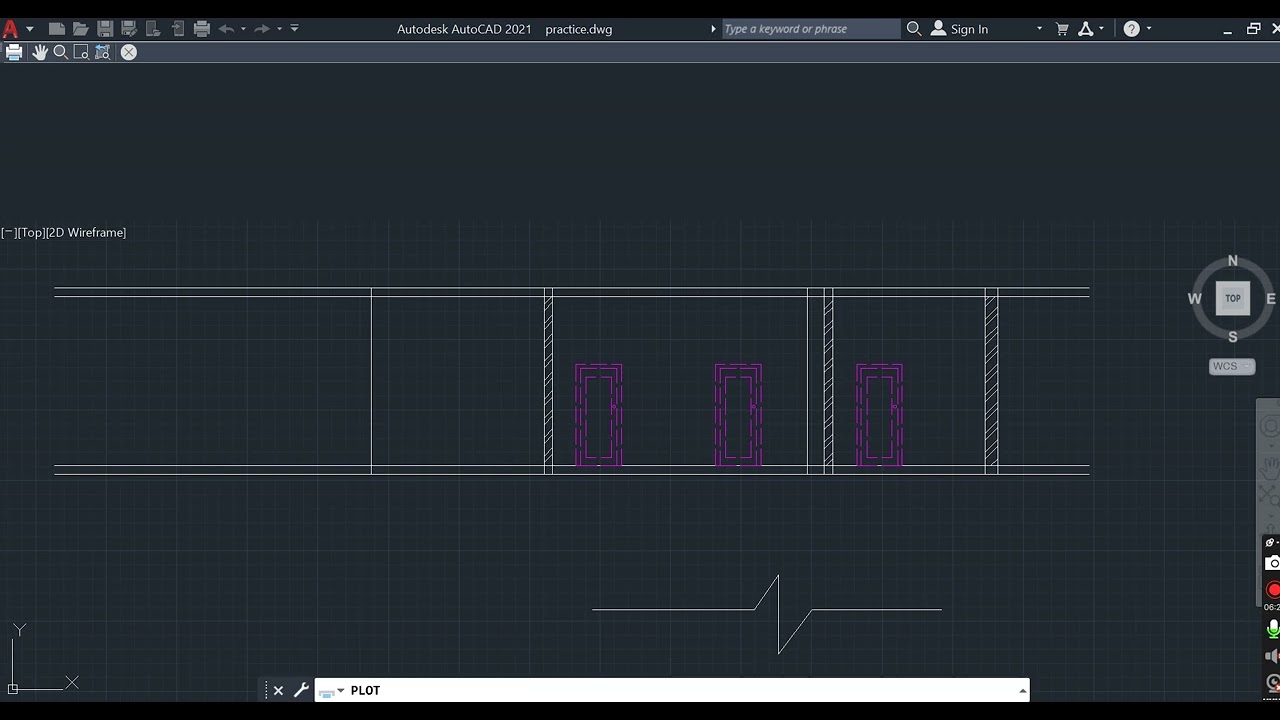Click the TOP face of ViewCube
The height and width of the screenshot is (720, 1280).
click(1233, 298)
